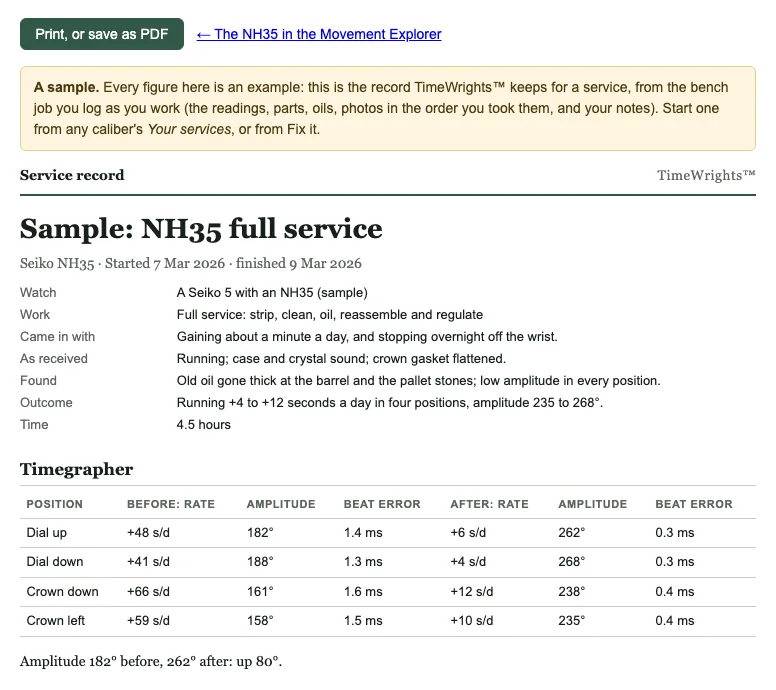Screen dimensions: 776x690
Task: Click the '+48 s/d' before rate cell
Action: (x=148, y=533)
